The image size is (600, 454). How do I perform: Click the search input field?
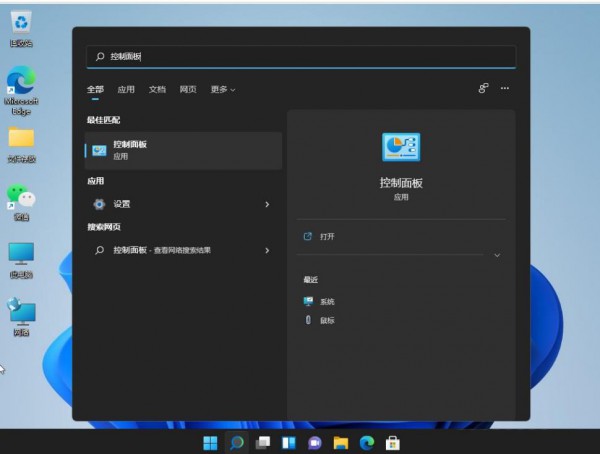coord(301,57)
